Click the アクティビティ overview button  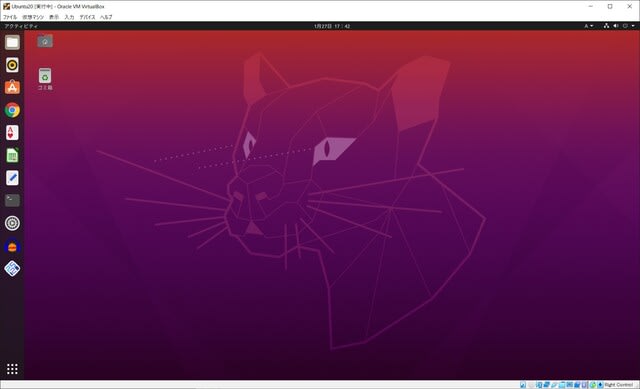(21, 26)
